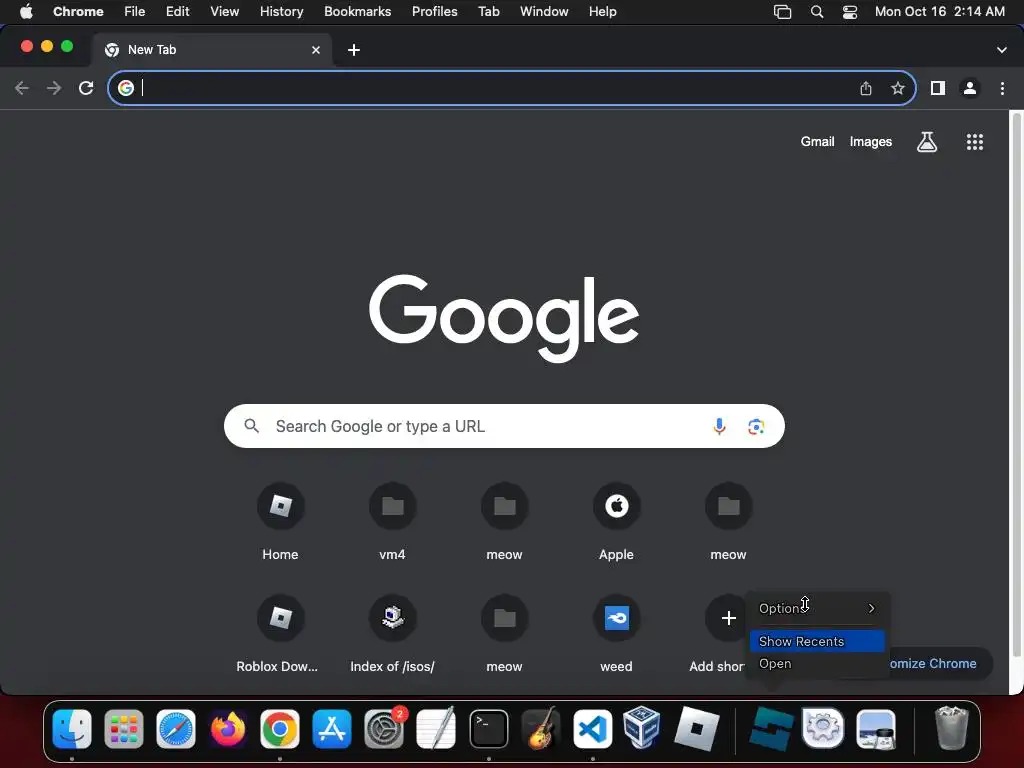
Task: Open the Gmail link
Action: [x=817, y=142]
